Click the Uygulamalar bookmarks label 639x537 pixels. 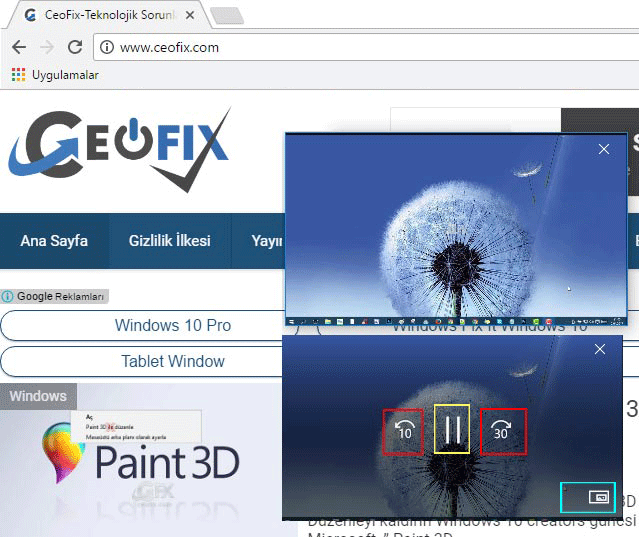(65, 75)
